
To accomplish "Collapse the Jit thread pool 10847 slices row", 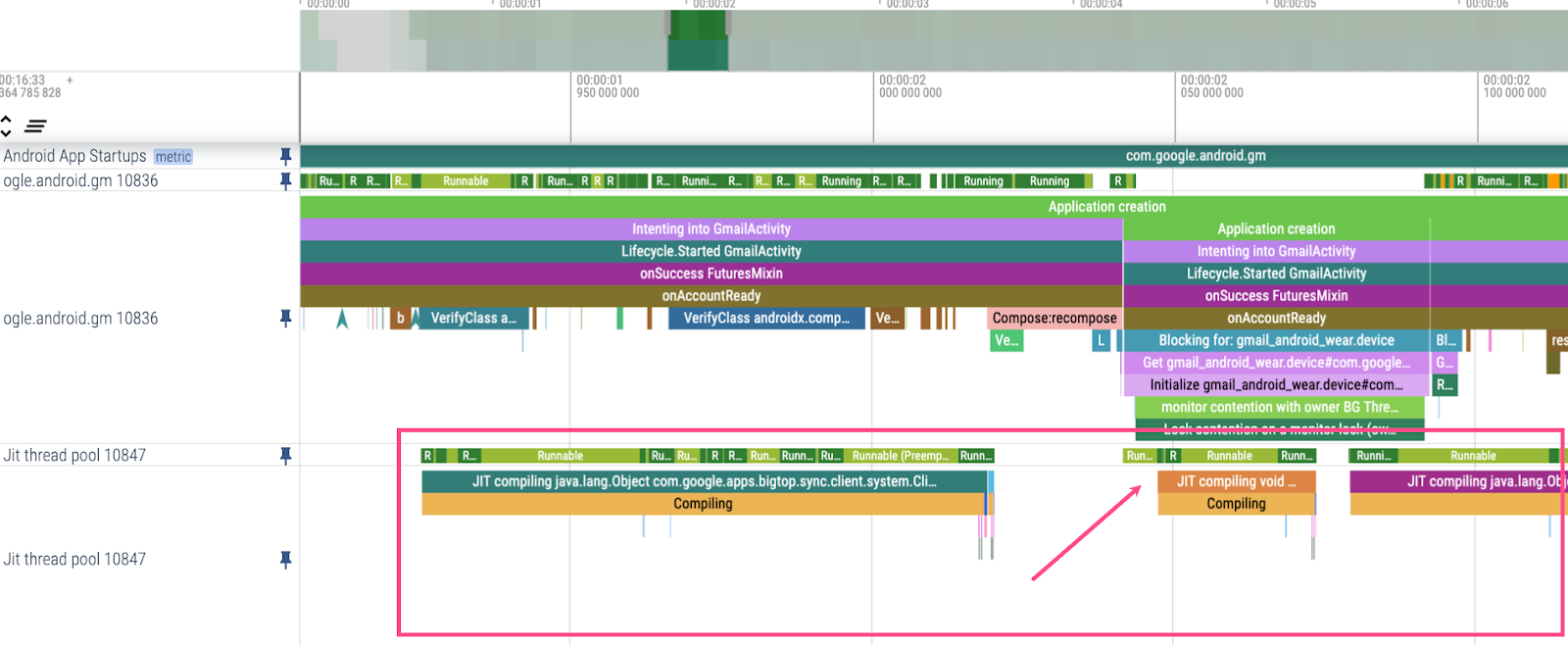I will coord(74,559).
